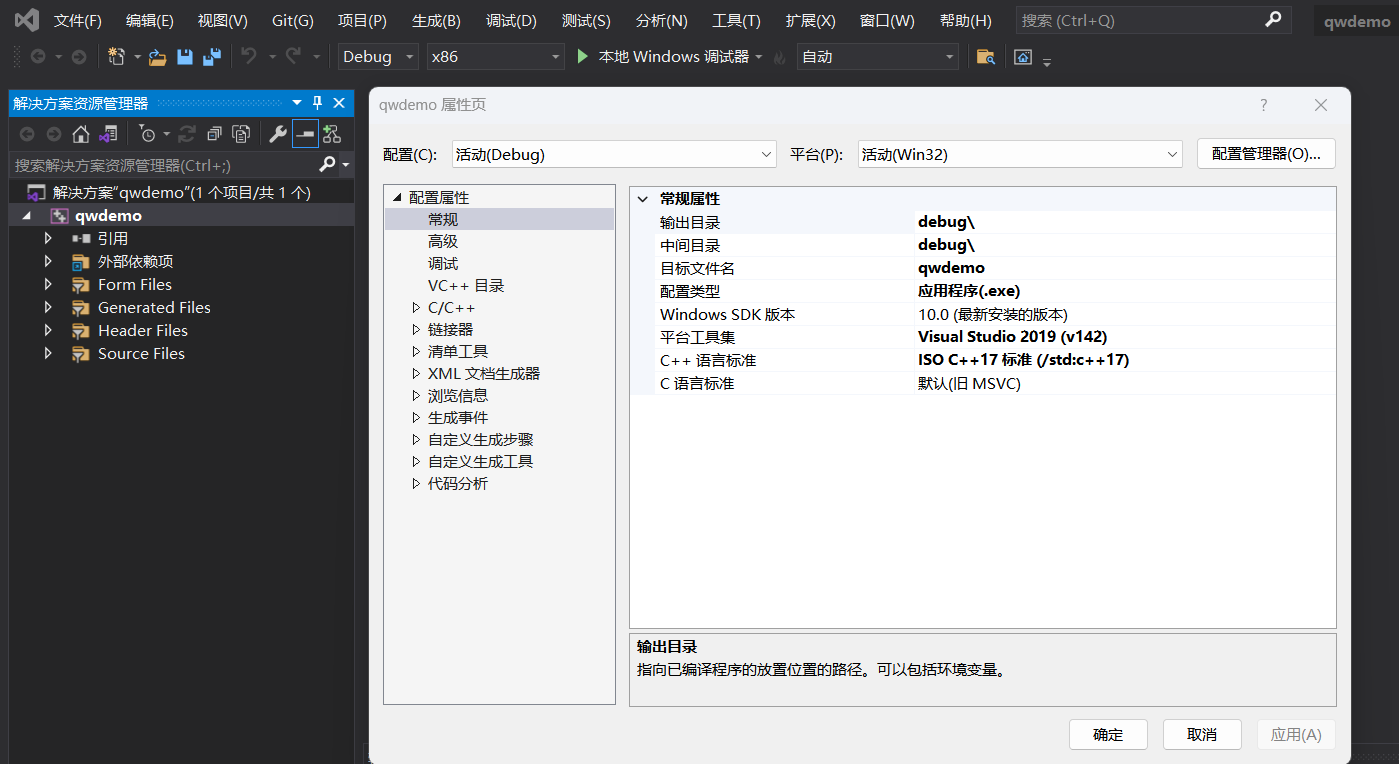Click the Visual Studio logo icon
Viewport: 1399px width, 764px height.
pos(27,20)
